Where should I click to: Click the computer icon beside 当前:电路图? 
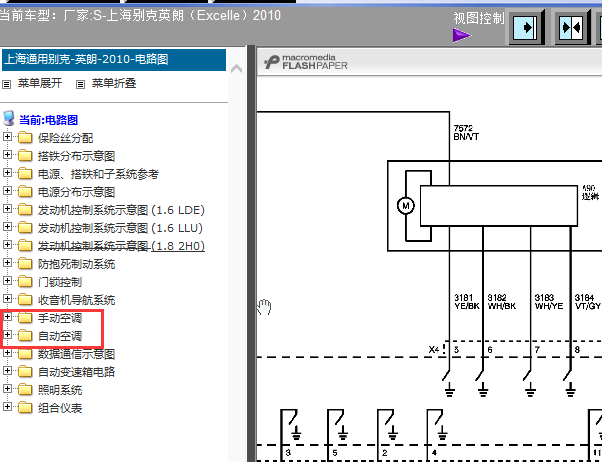[8, 119]
